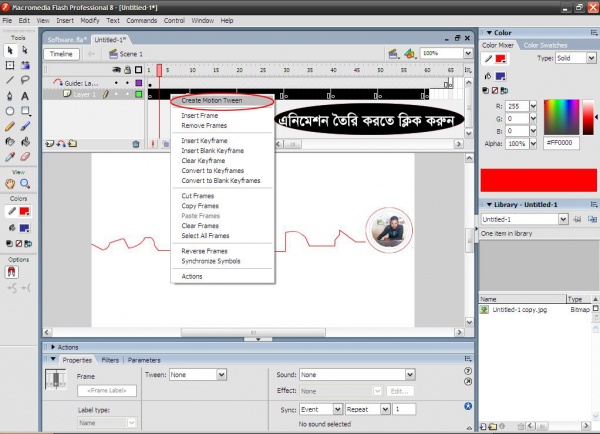Viewport: 600px width, 434px height.
Task: Toggle outline square of Guide layer
Action: pos(139,83)
